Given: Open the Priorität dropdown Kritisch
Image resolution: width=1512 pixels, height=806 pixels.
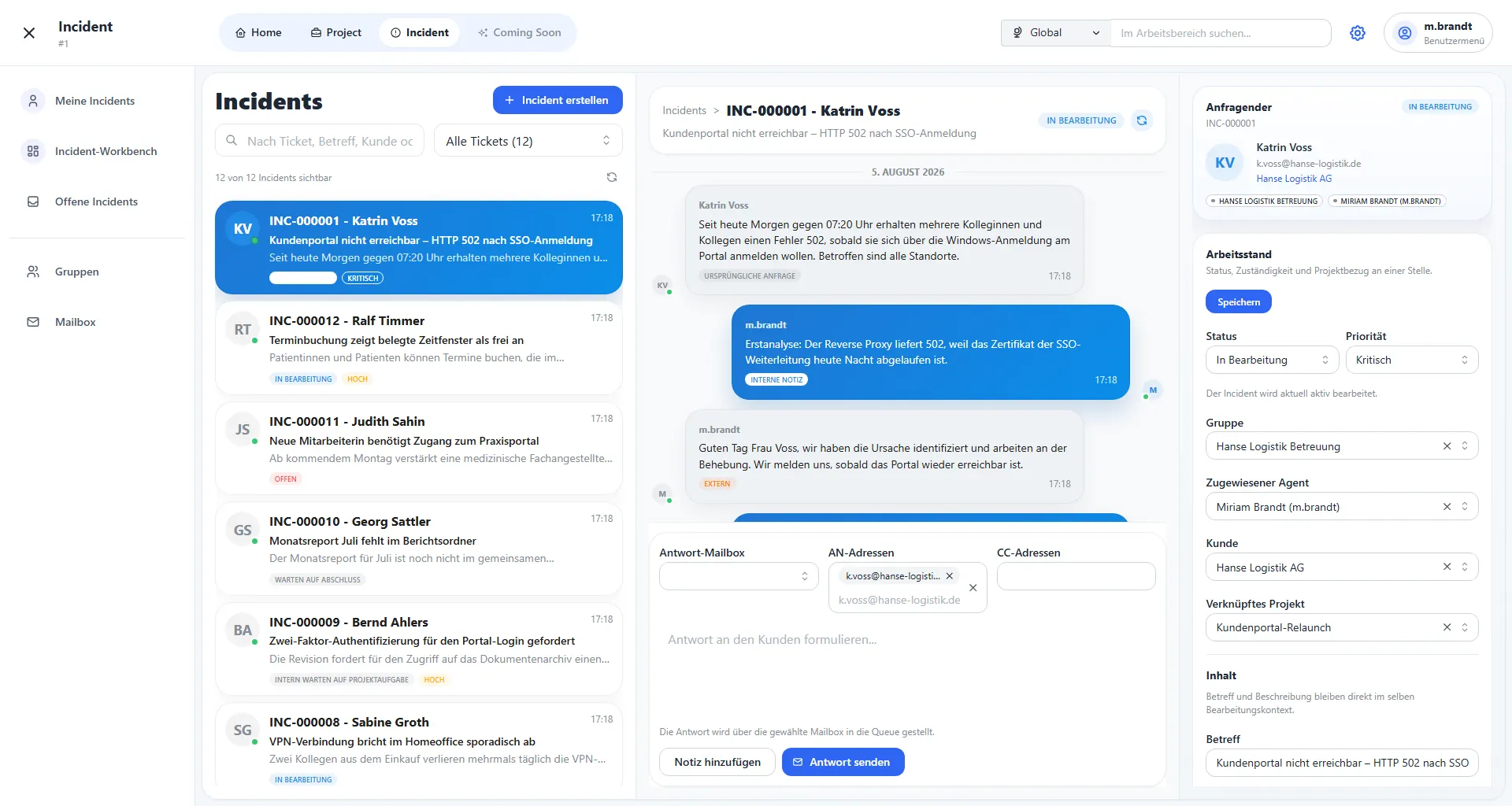Looking at the screenshot, I should [1412, 360].
